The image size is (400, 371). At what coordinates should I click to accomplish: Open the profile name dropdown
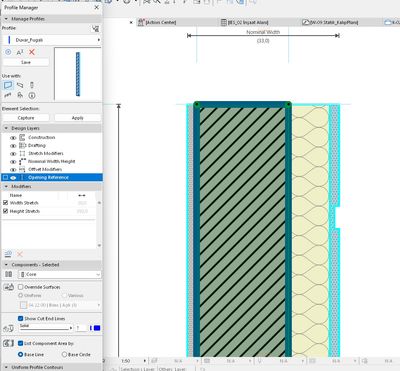[x=52, y=40]
